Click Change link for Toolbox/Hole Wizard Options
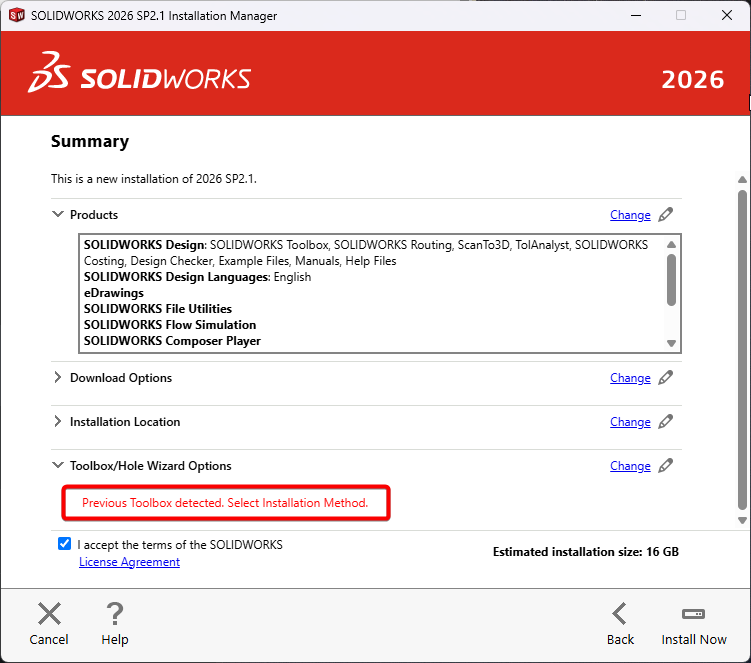Viewport: 751px width, 663px height. 630,466
